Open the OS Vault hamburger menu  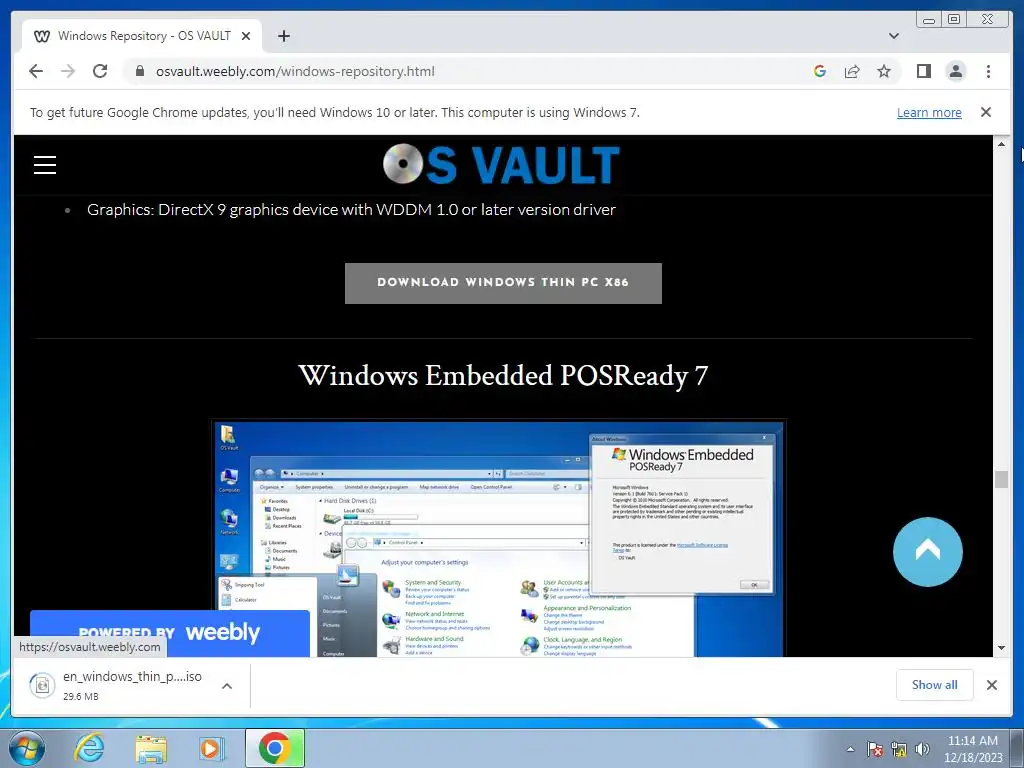pyautogui.click(x=45, y=165)
